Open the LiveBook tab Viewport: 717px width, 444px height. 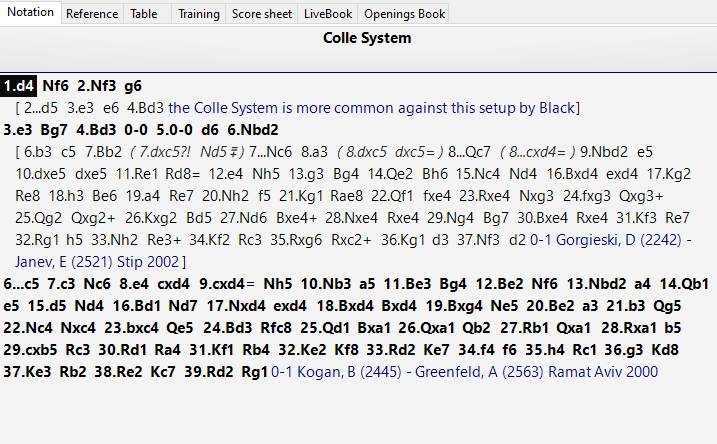click(x=327, y=14)
